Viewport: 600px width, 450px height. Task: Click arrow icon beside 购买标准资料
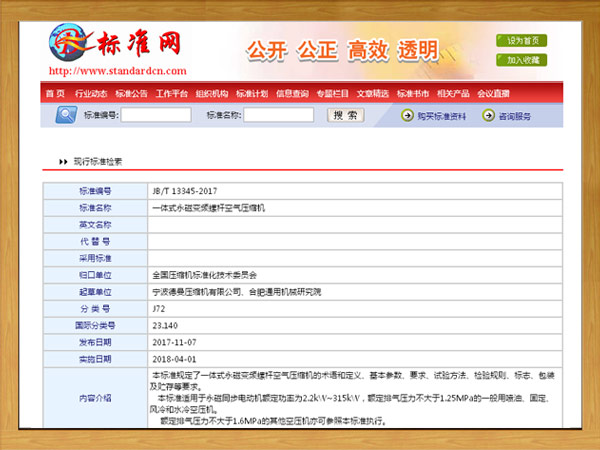click(x=407, y=115)
